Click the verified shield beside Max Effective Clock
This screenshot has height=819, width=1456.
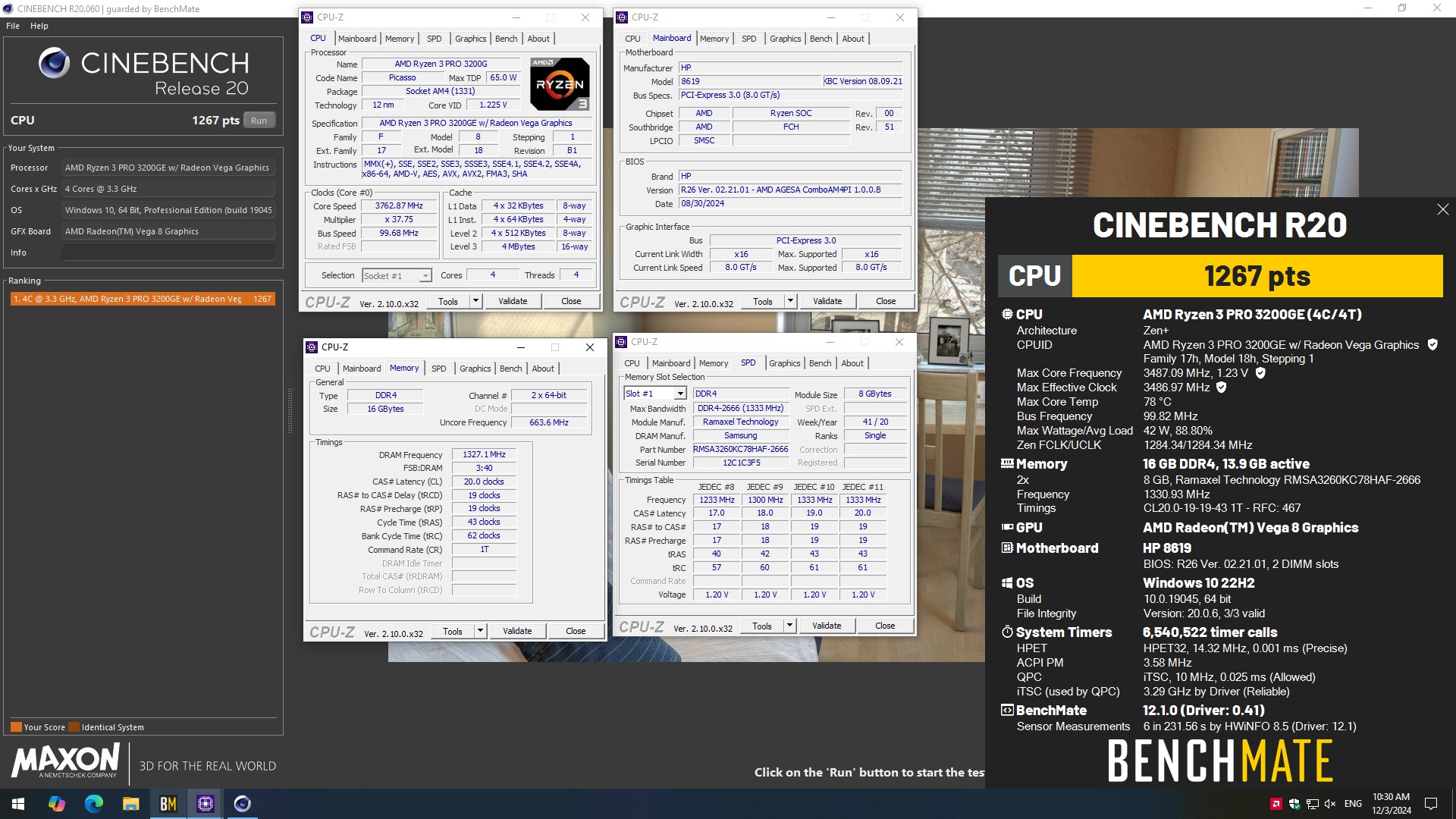click(x=1222, y=388)
